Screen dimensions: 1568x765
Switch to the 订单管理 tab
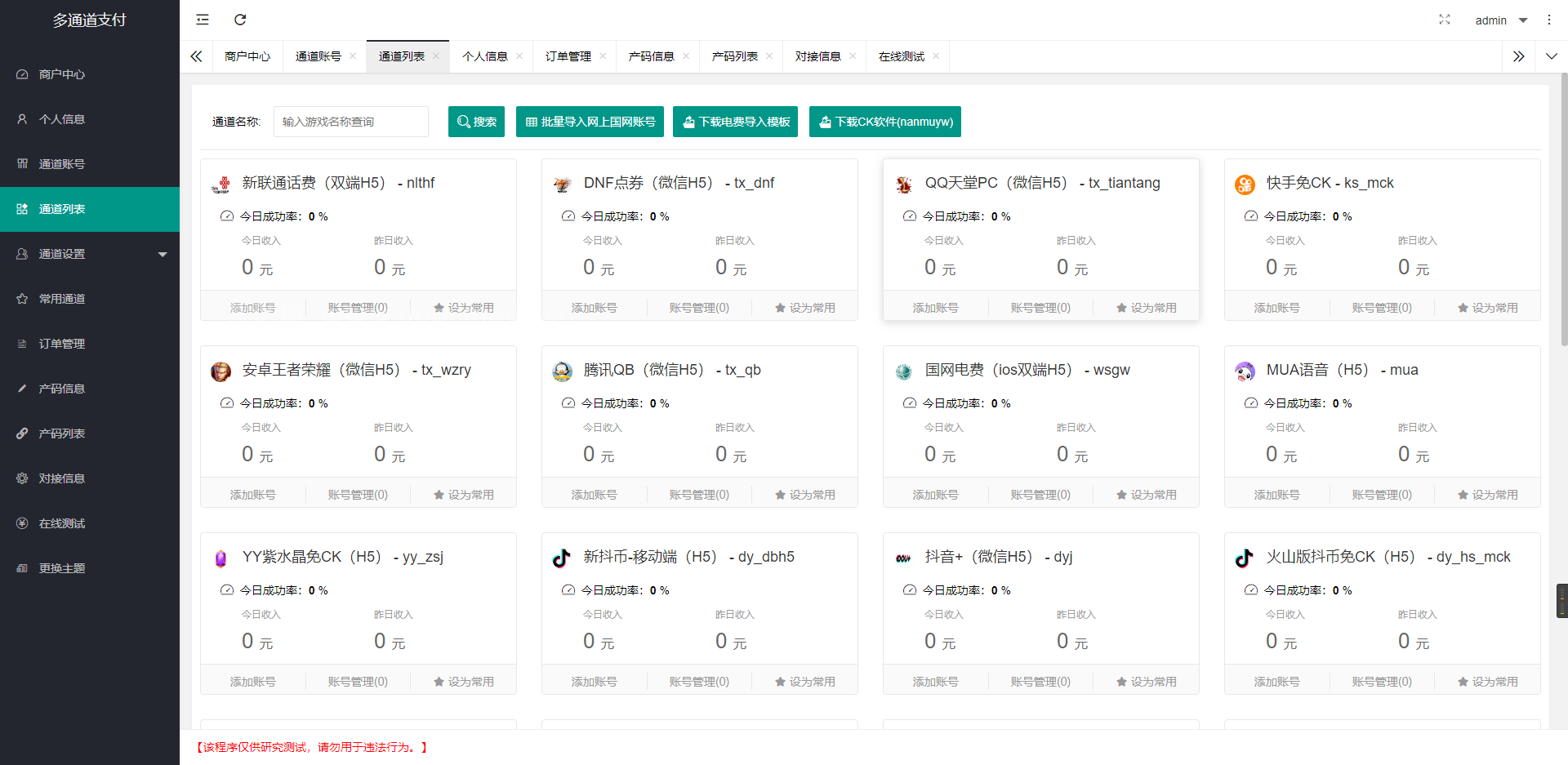[x=568, y=56]
